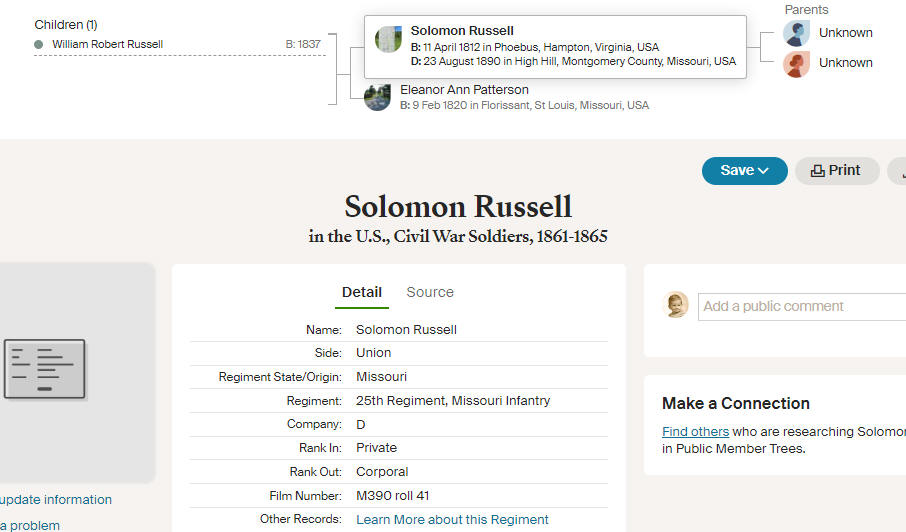Open Eleanor Ann Patterson's name link
This screenshot has width=906, height=532.
(x=464, y=90)
